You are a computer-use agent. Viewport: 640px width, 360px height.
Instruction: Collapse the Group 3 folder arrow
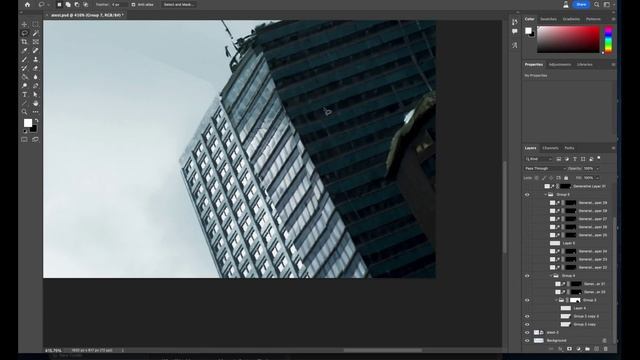click(x=556, y=300)
